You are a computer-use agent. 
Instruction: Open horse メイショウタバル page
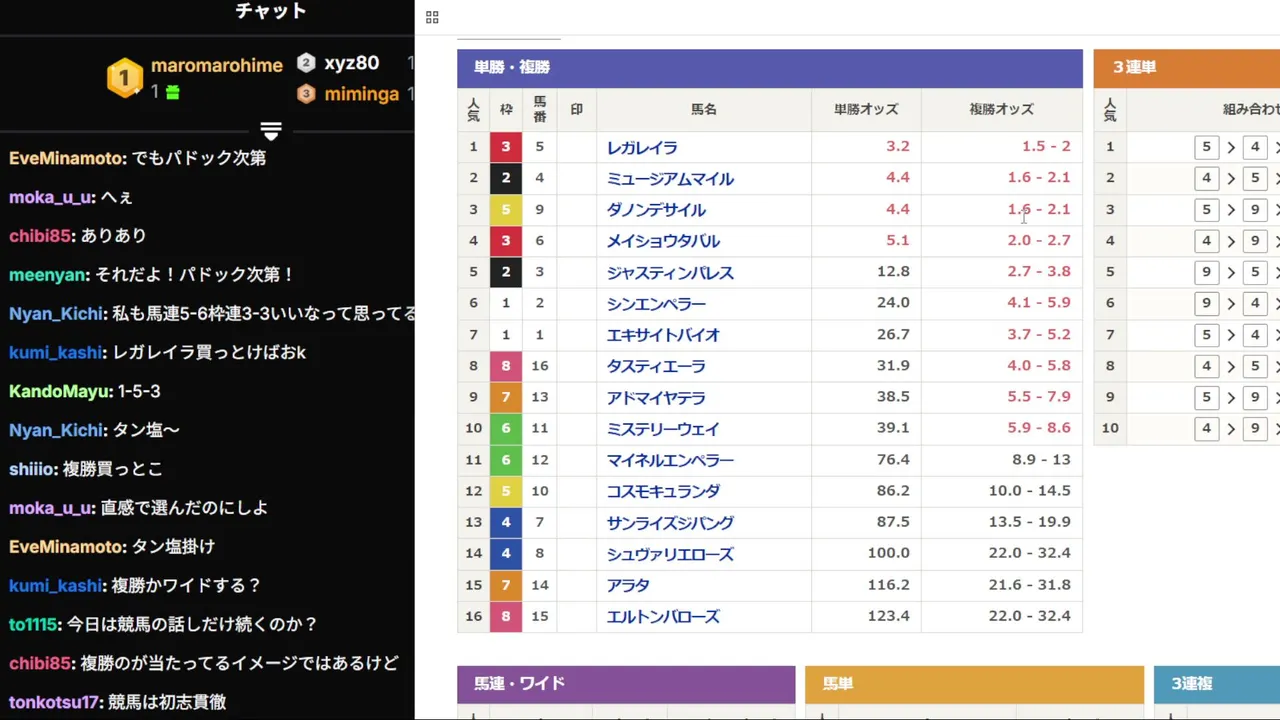click(663, 241)
